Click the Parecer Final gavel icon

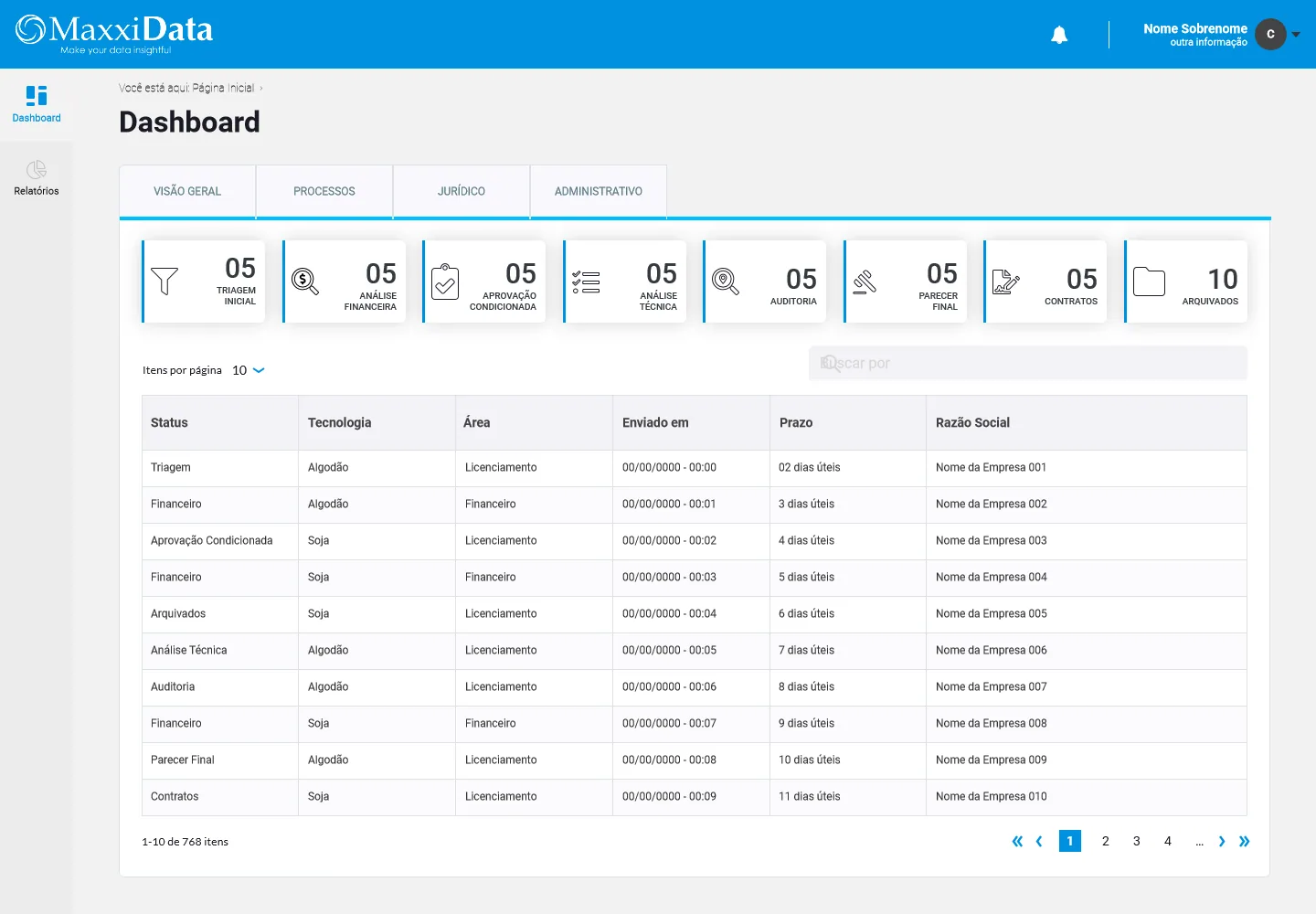pos(865,282)
